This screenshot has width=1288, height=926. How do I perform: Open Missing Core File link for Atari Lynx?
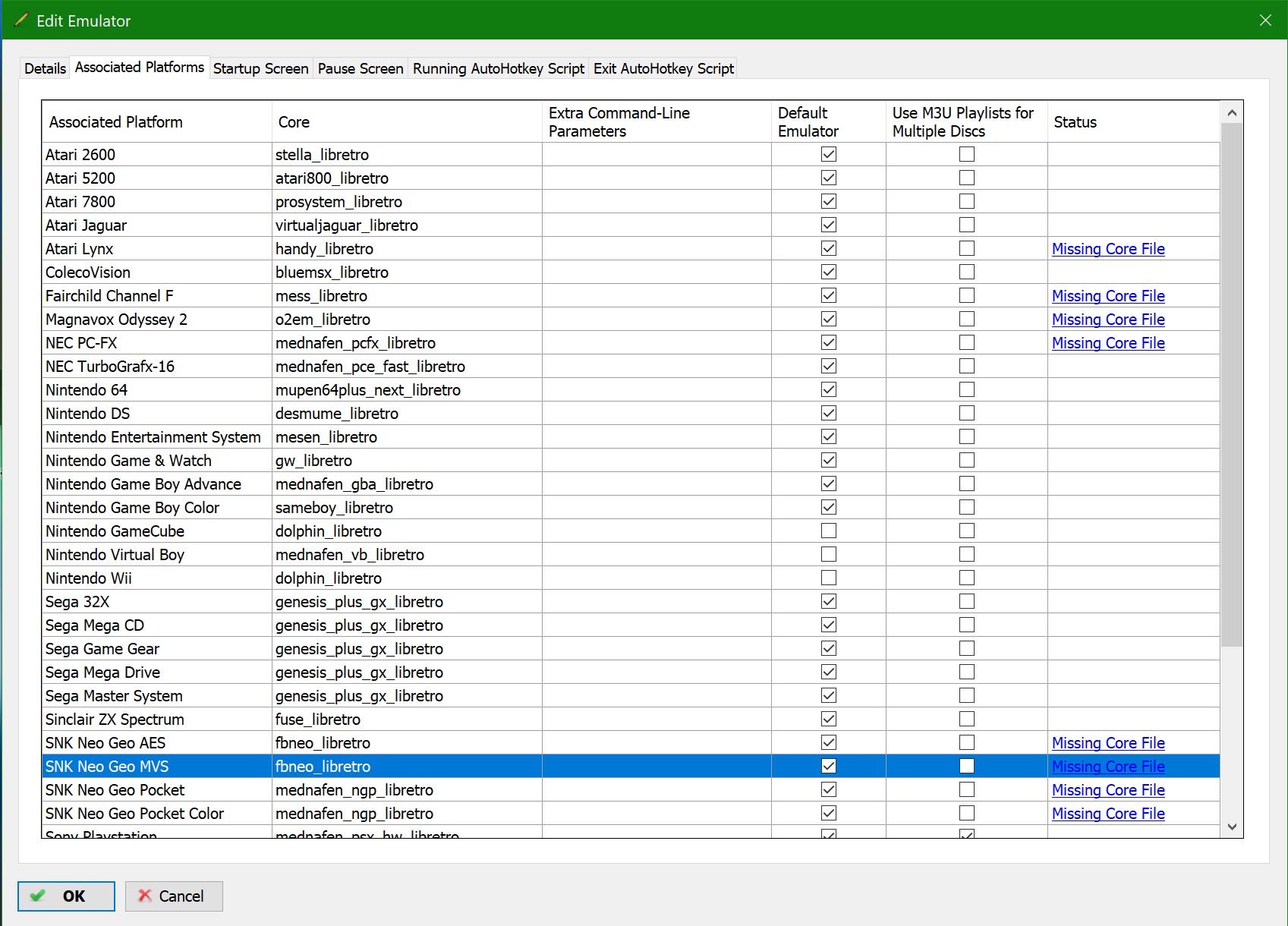tap(1108, 249)
